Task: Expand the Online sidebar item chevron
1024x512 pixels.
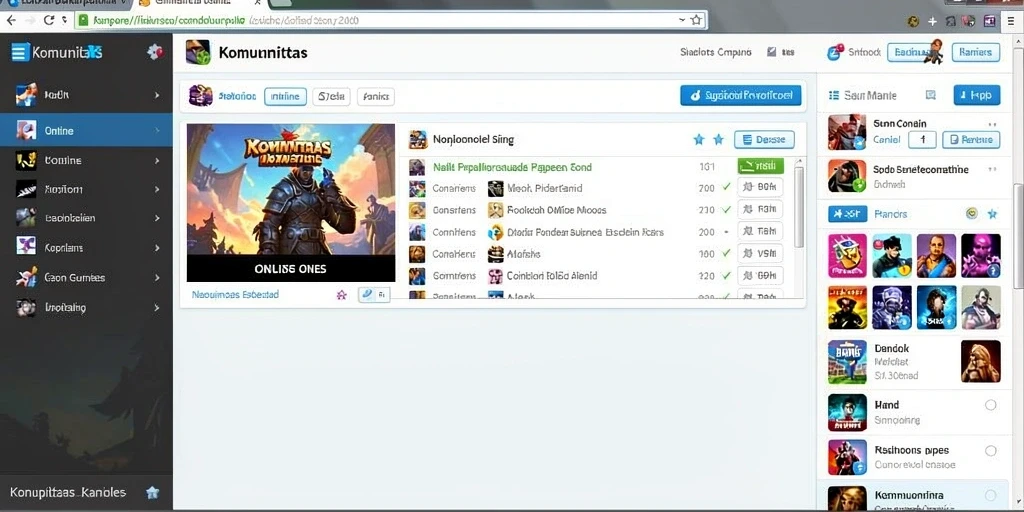Action: coord(157,131)
